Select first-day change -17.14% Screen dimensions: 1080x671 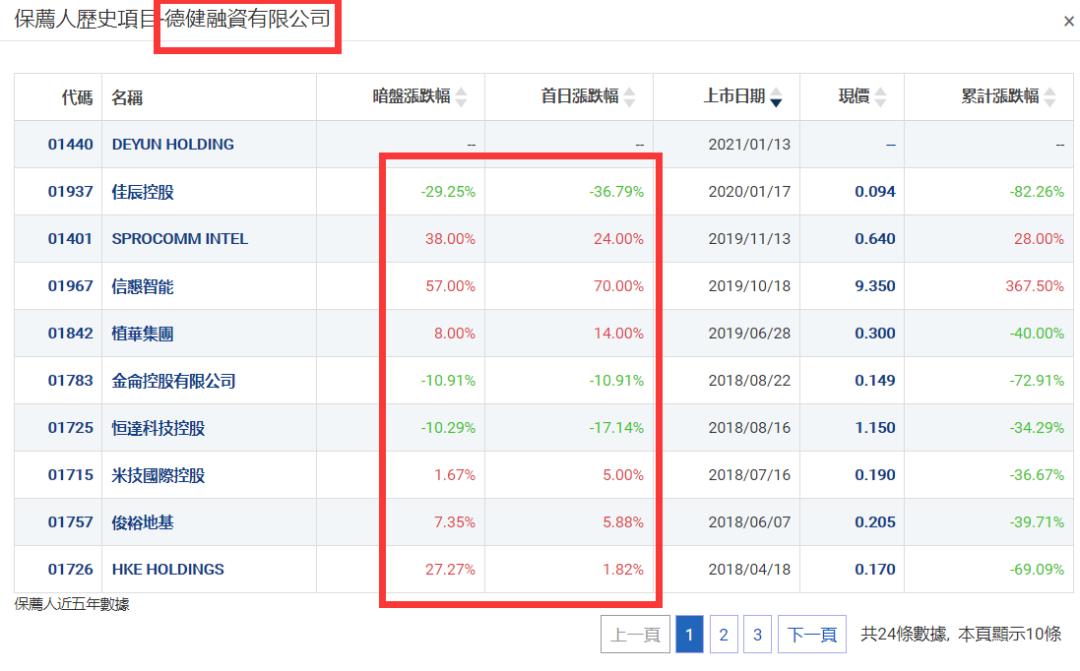tap(616, 427)
